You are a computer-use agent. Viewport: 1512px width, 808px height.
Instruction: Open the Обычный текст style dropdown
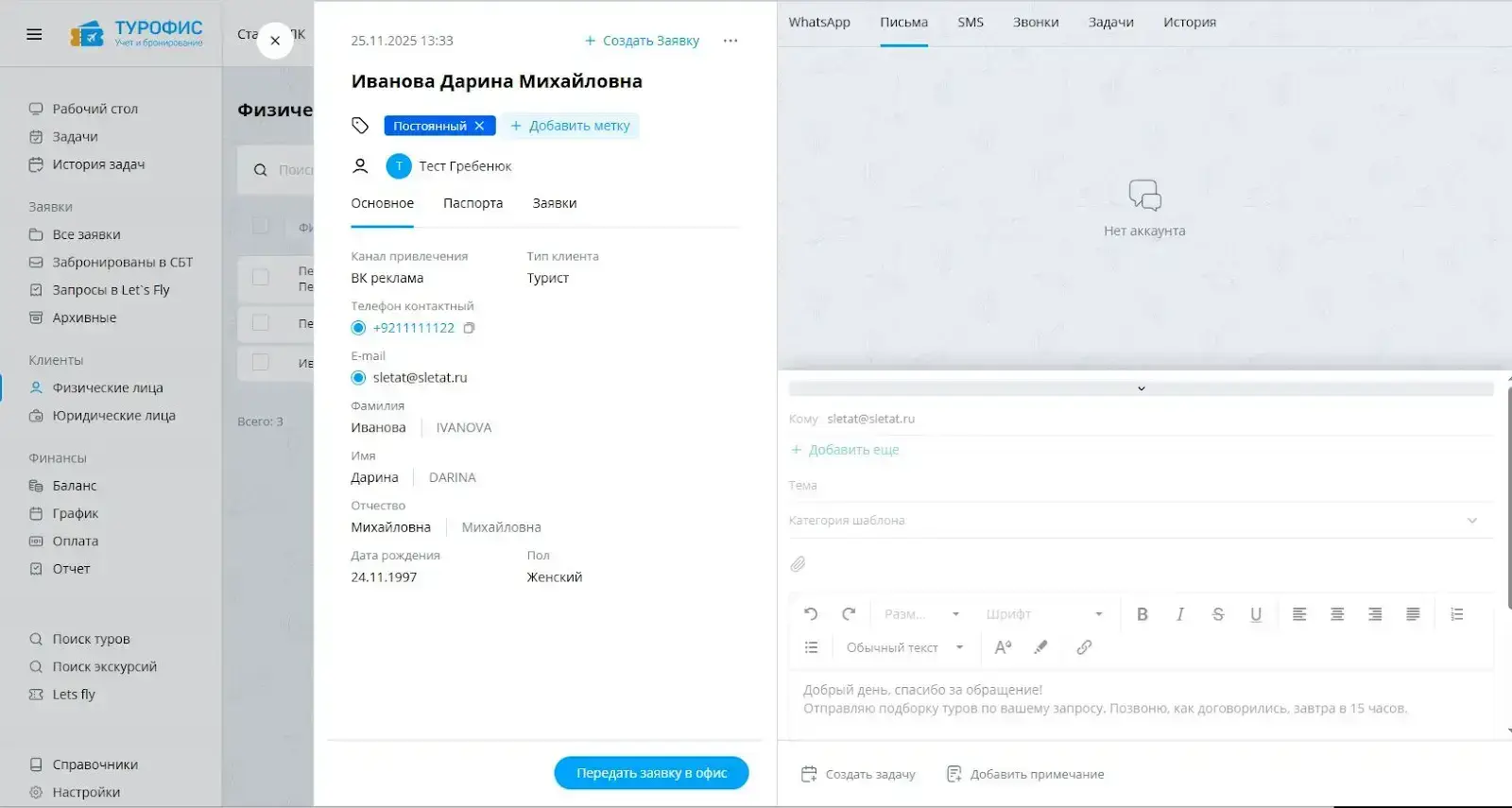(904, 647)
